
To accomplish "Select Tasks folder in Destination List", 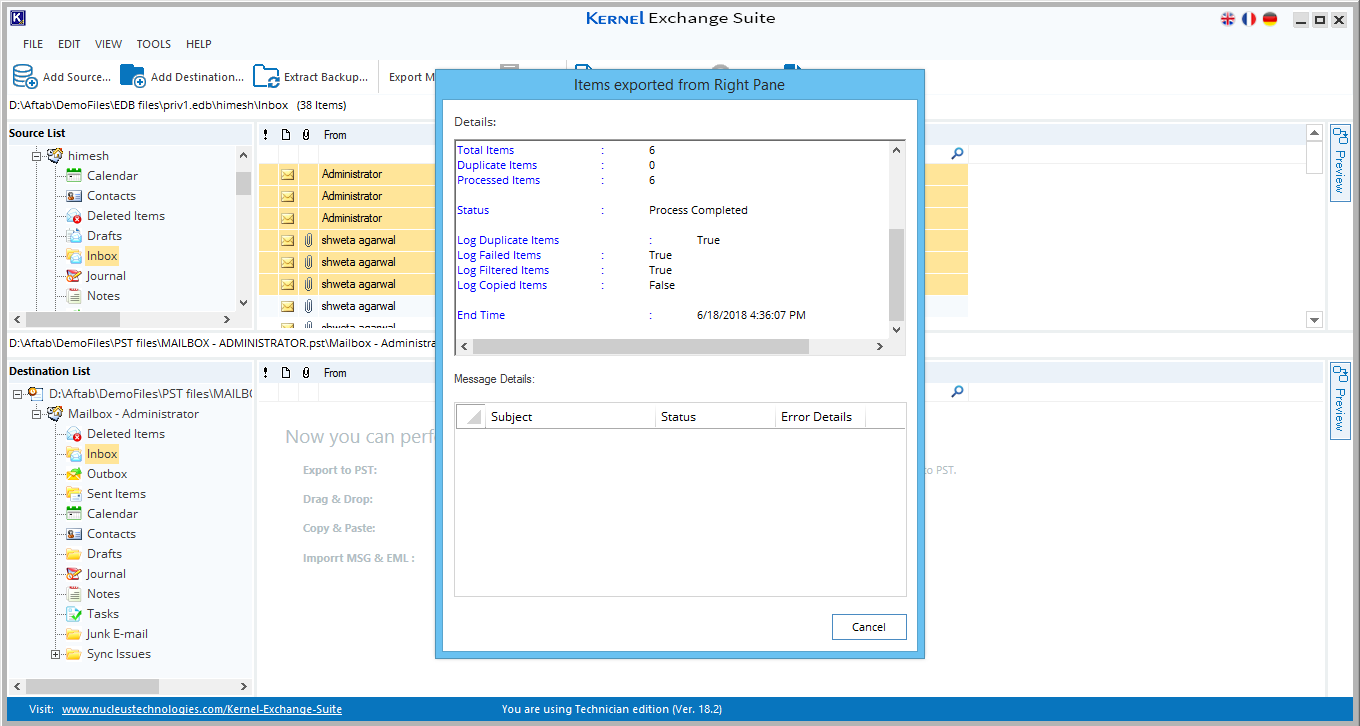I will point(103,614).
